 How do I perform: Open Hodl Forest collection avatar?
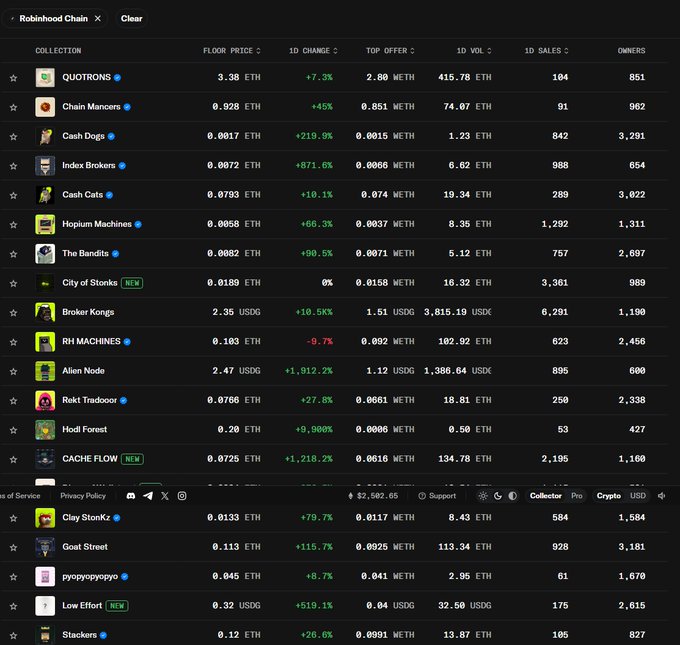click(45, 429)
